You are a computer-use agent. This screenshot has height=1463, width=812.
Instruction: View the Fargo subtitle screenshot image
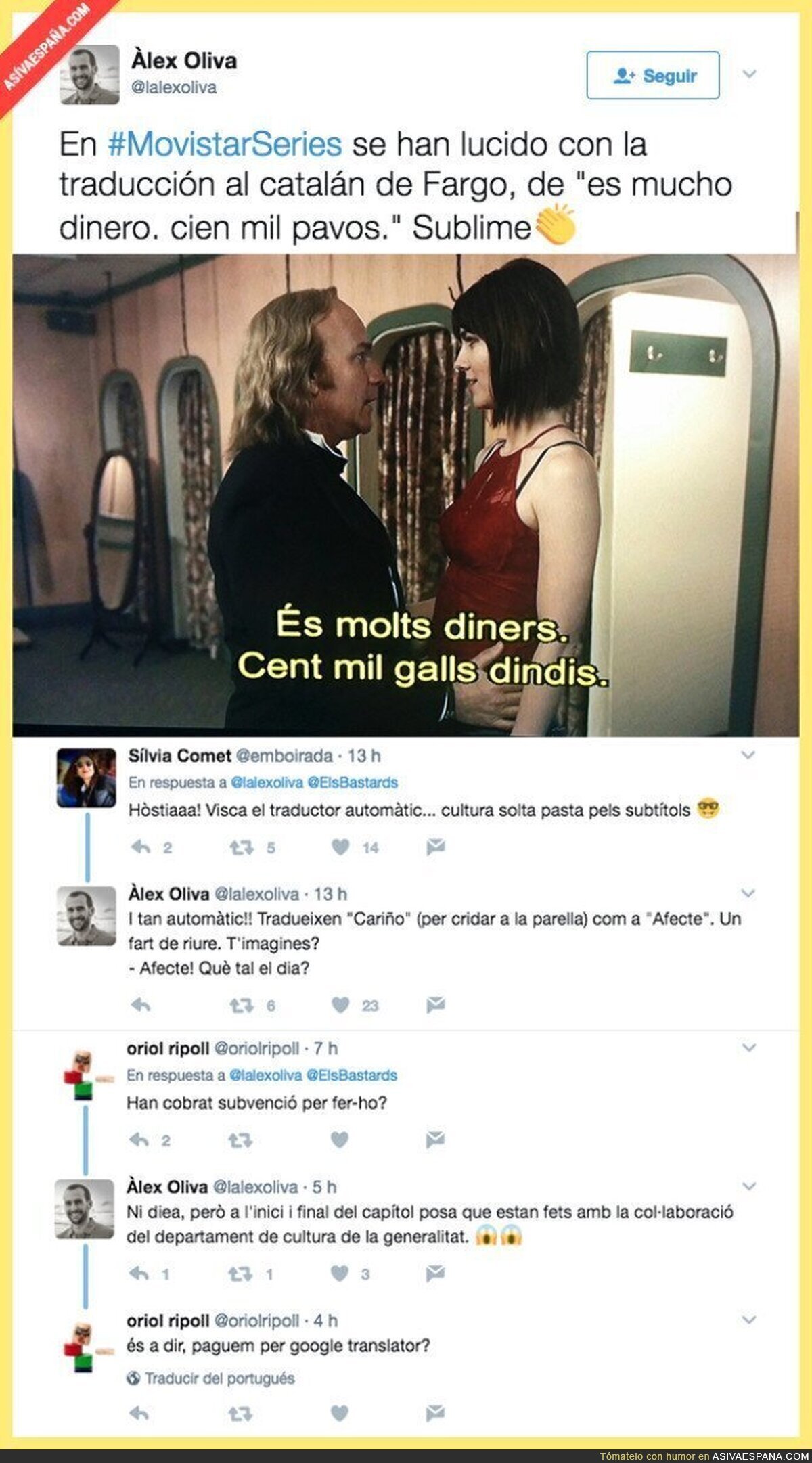coord(405,495)
